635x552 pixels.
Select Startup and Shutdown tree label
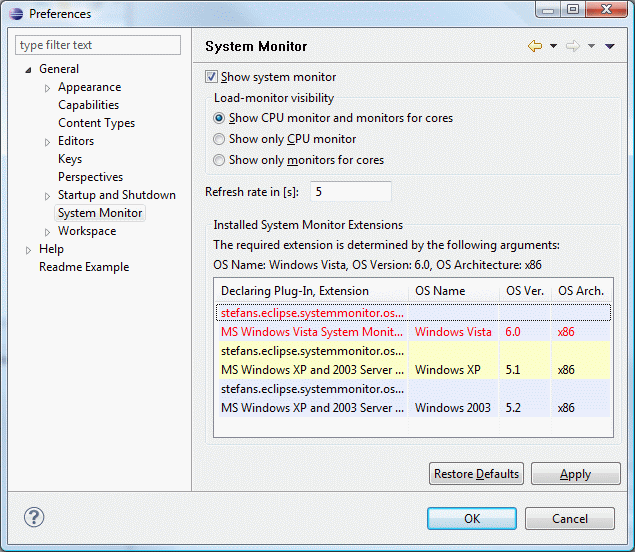[117, 195]
